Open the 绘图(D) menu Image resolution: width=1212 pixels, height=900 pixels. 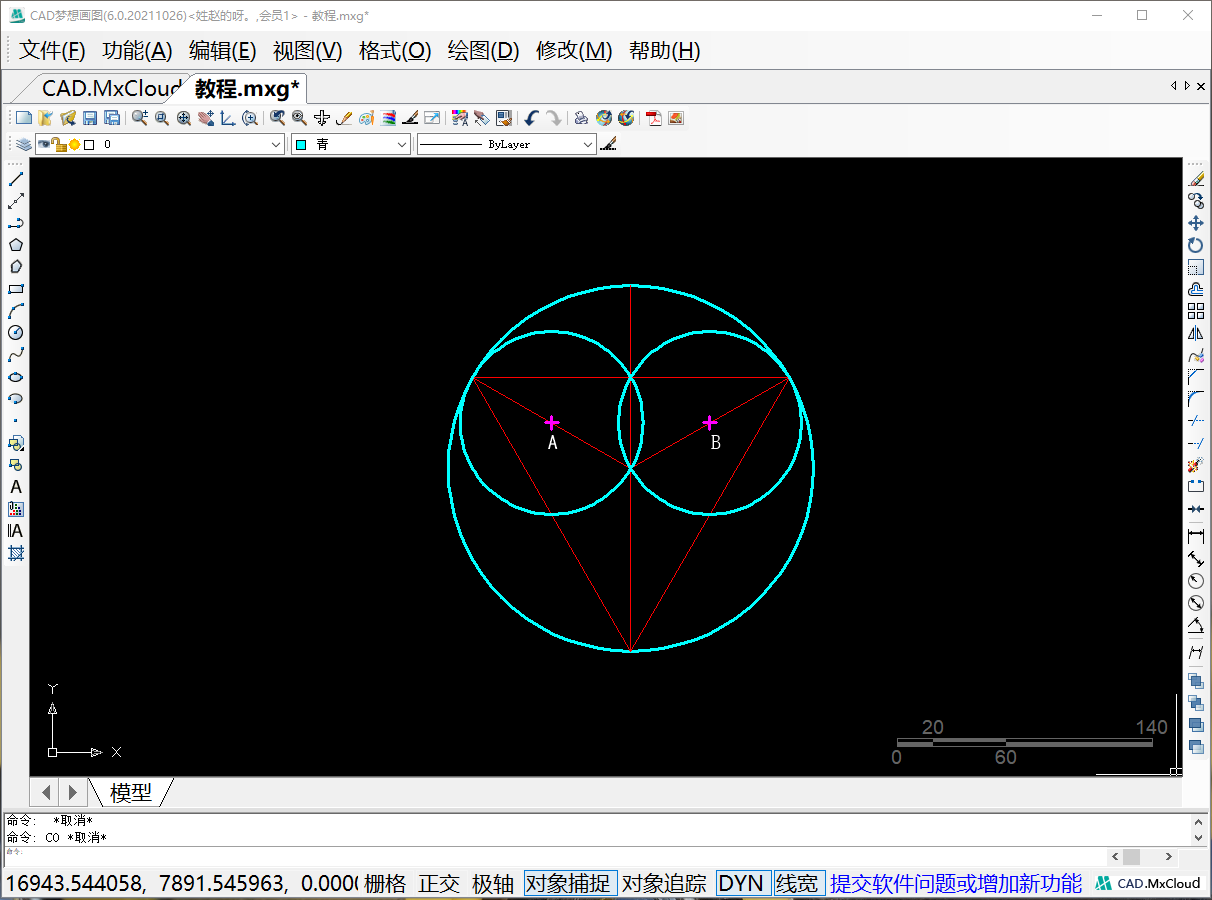484,51
